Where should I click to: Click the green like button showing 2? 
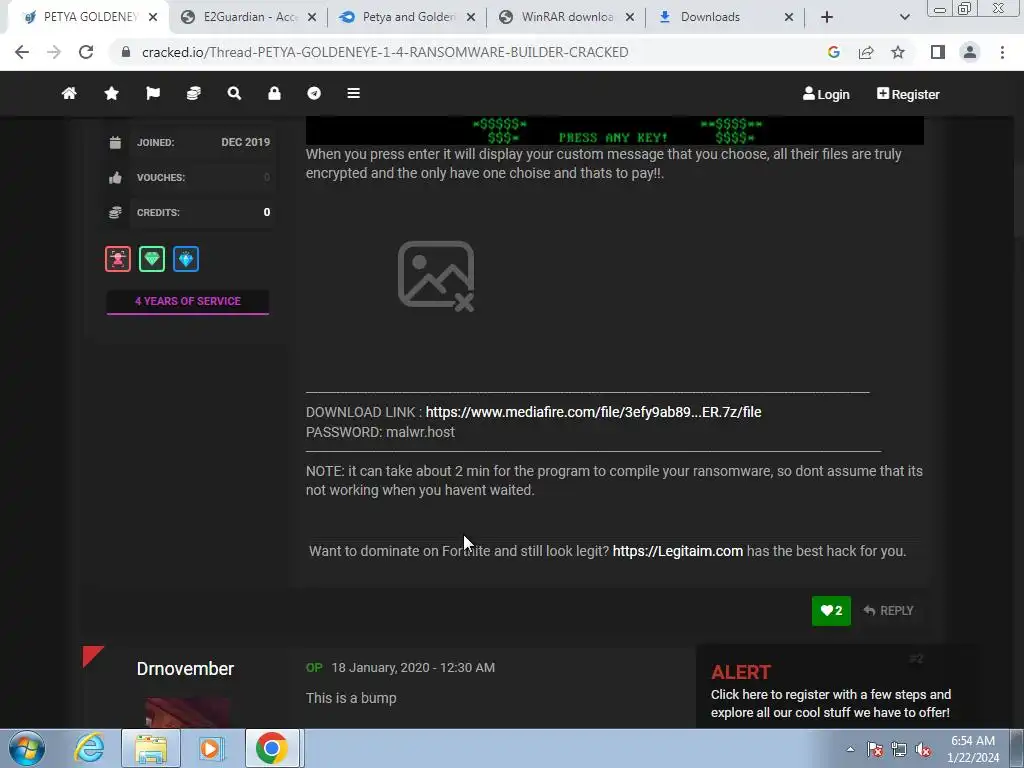[831, 611]
